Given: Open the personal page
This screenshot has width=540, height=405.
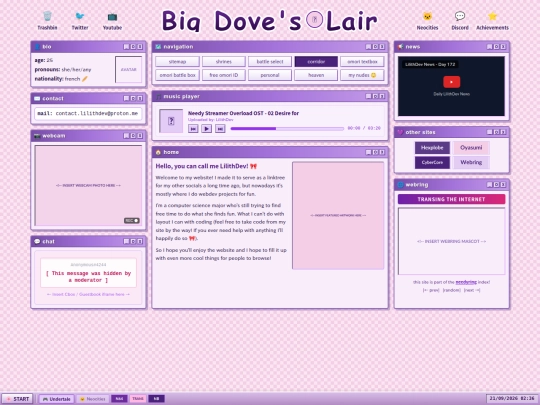Looking at the screenshot, I should [x=270, y=75].
